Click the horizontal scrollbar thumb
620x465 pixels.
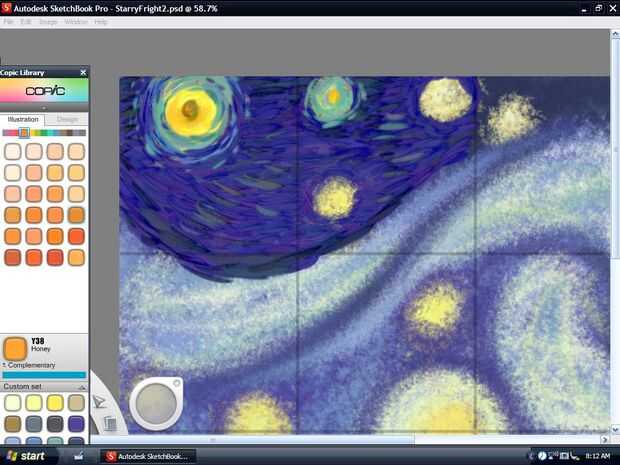(253, 439)
